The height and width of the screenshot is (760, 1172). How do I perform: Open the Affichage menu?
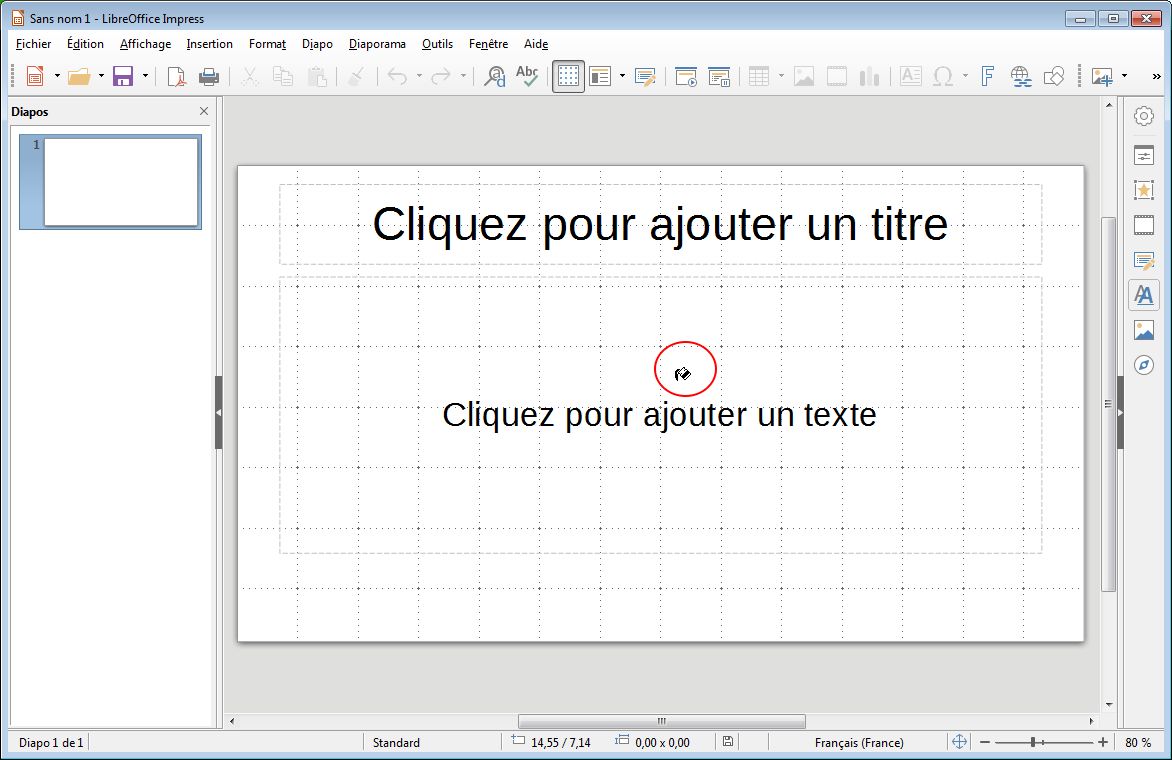click(x=145, y=44)
